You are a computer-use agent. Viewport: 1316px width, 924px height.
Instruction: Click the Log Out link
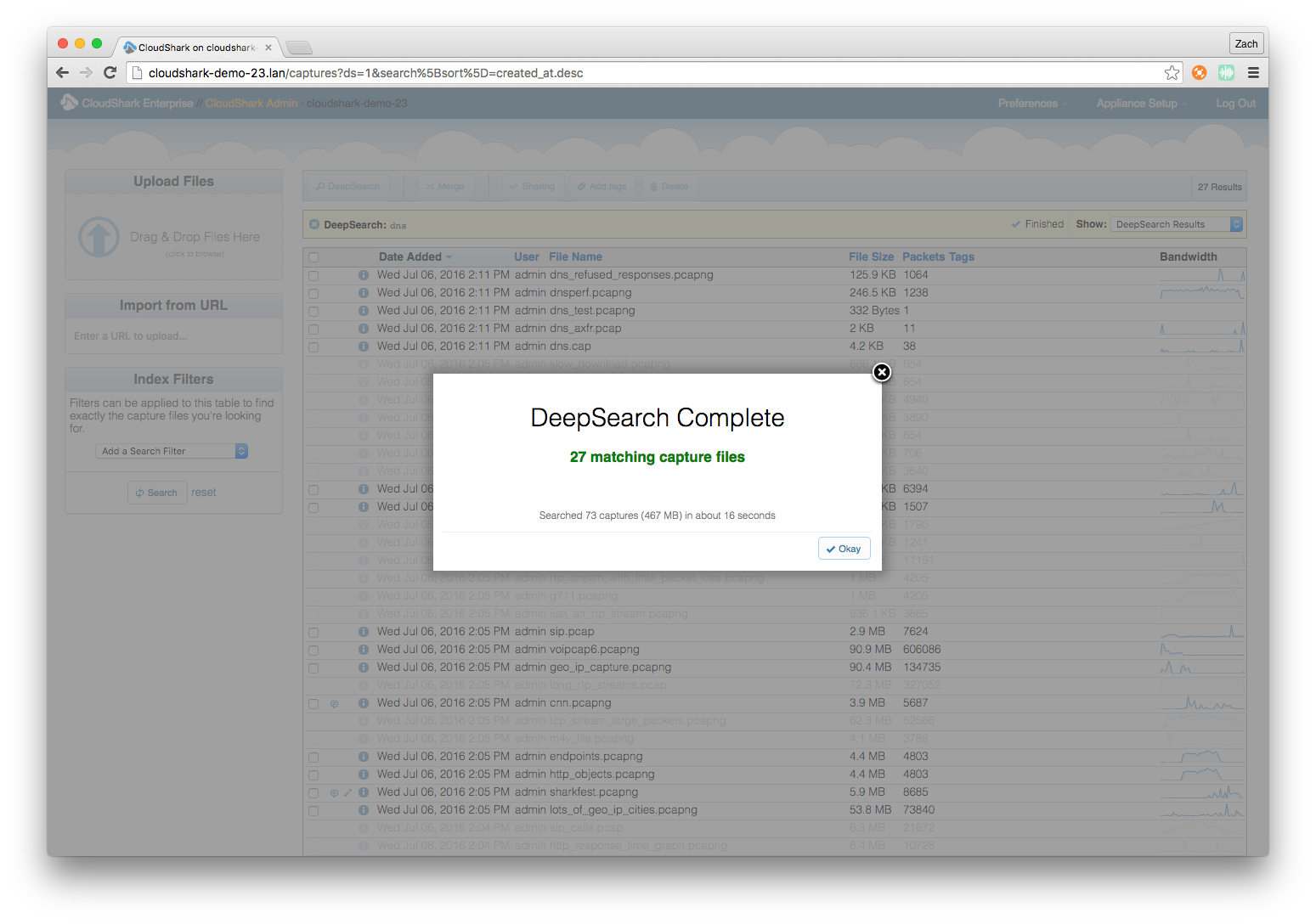pos(1235,104)
